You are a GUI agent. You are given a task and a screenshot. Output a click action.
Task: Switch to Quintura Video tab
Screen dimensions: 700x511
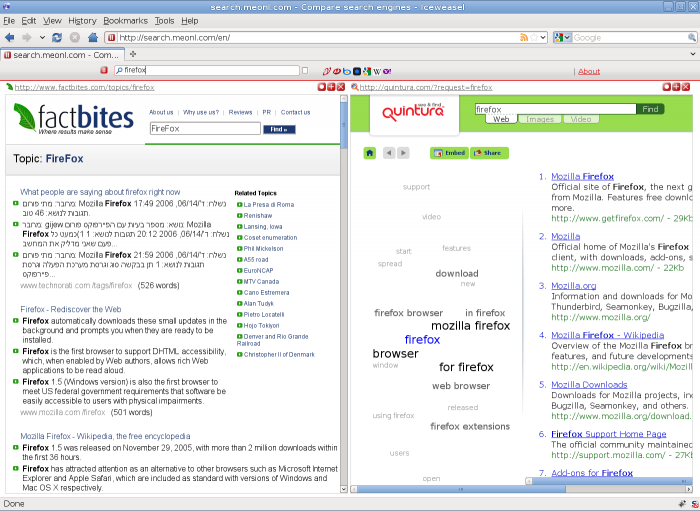point(581,119)
